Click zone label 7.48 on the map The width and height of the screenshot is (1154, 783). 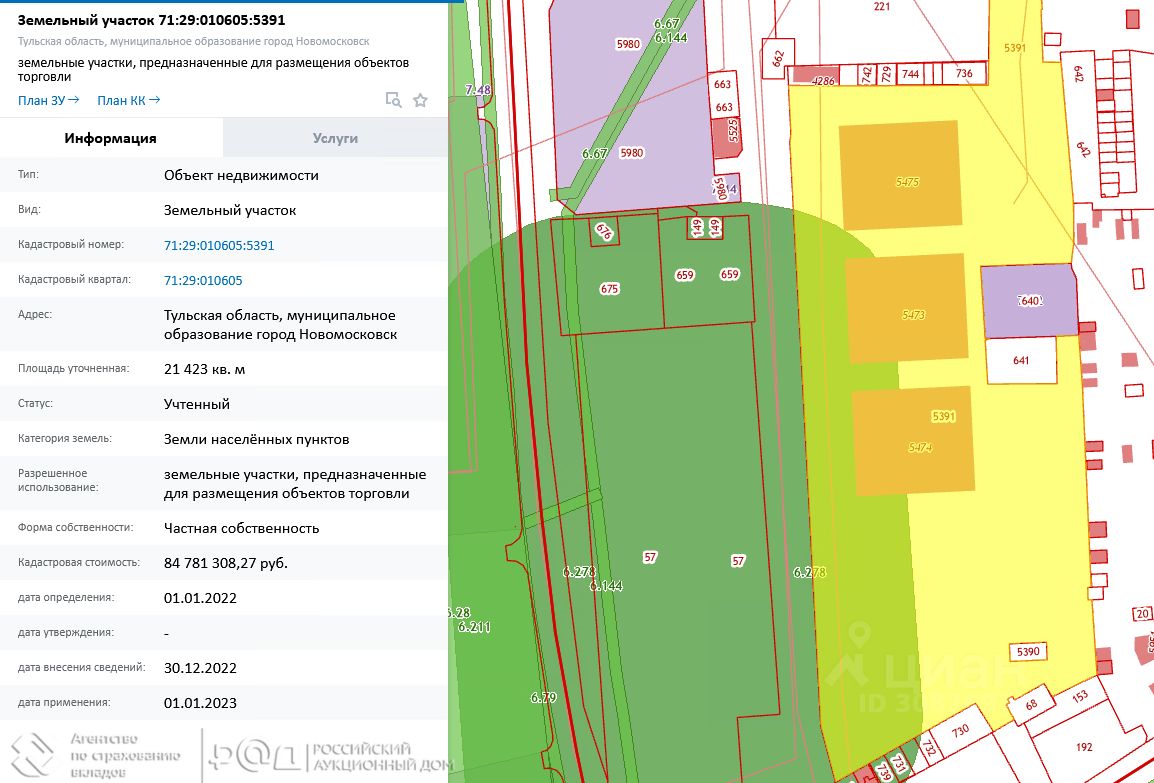[x=478, y=90]
